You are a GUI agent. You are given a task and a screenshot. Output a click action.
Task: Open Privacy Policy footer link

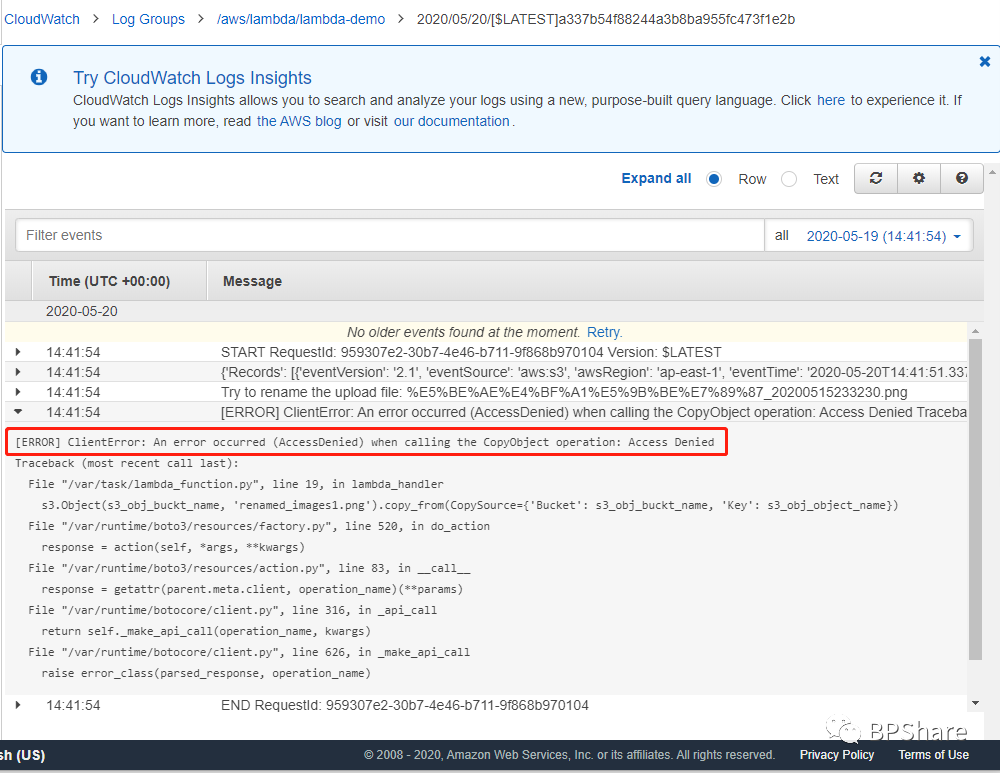tap(837, 755)
